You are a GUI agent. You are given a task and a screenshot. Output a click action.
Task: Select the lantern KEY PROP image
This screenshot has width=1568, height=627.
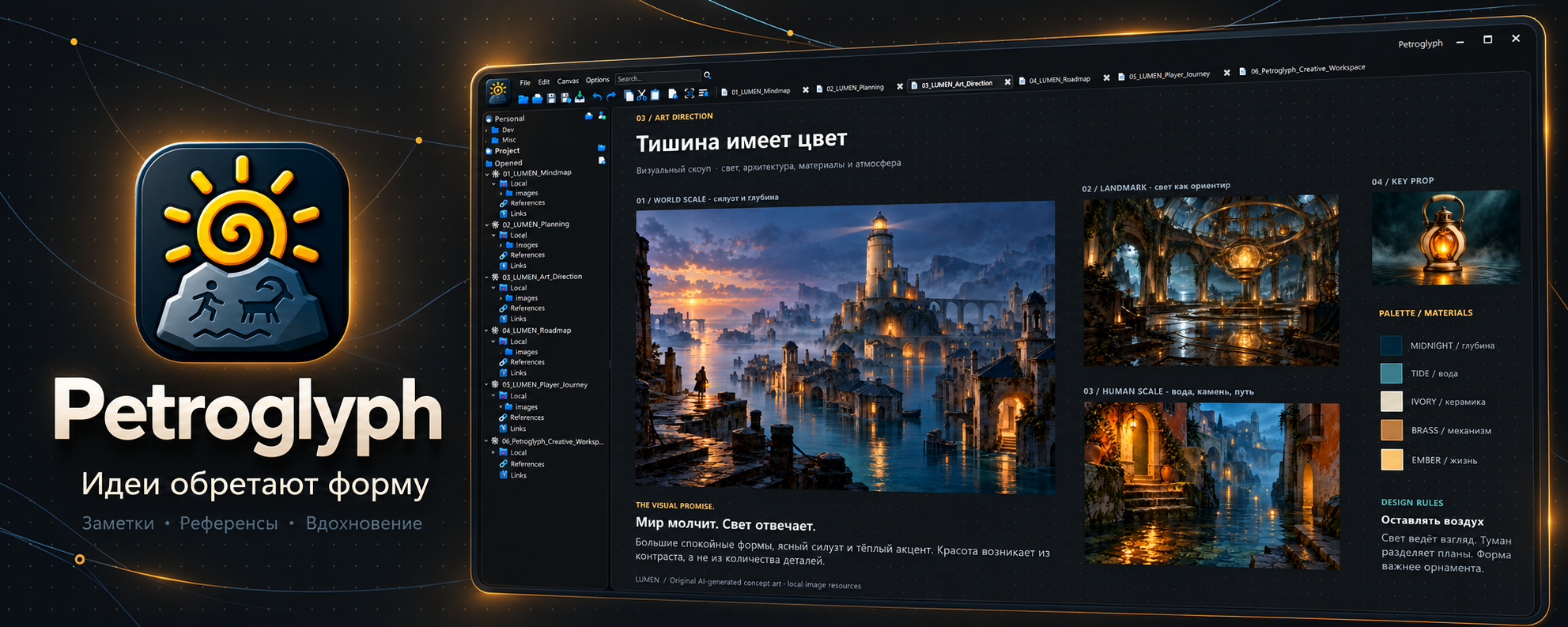point(1445,236)
